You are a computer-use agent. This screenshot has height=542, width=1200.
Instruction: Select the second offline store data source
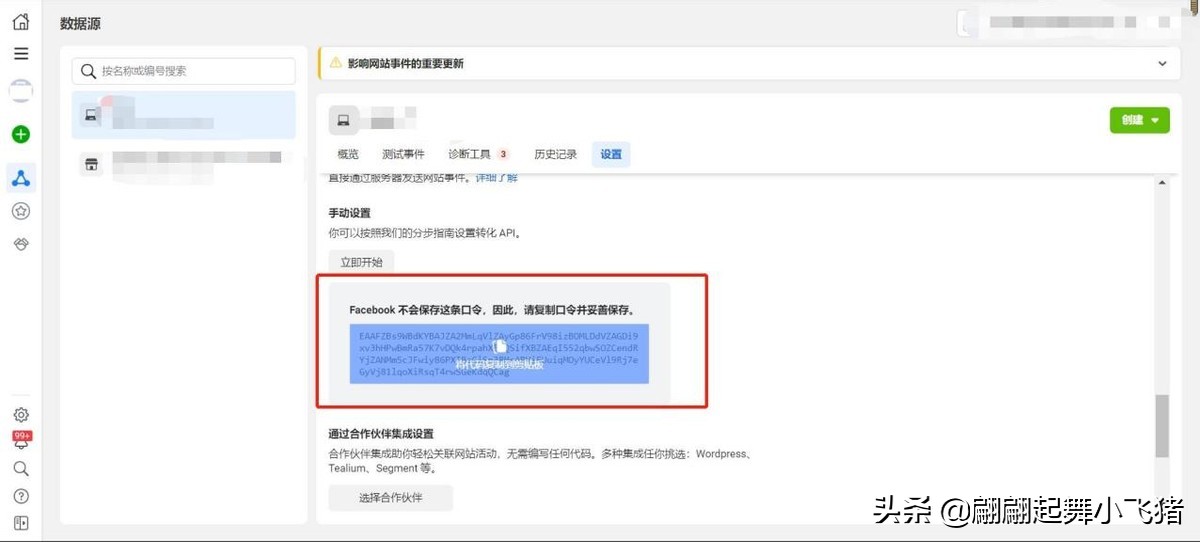point(184,165)
